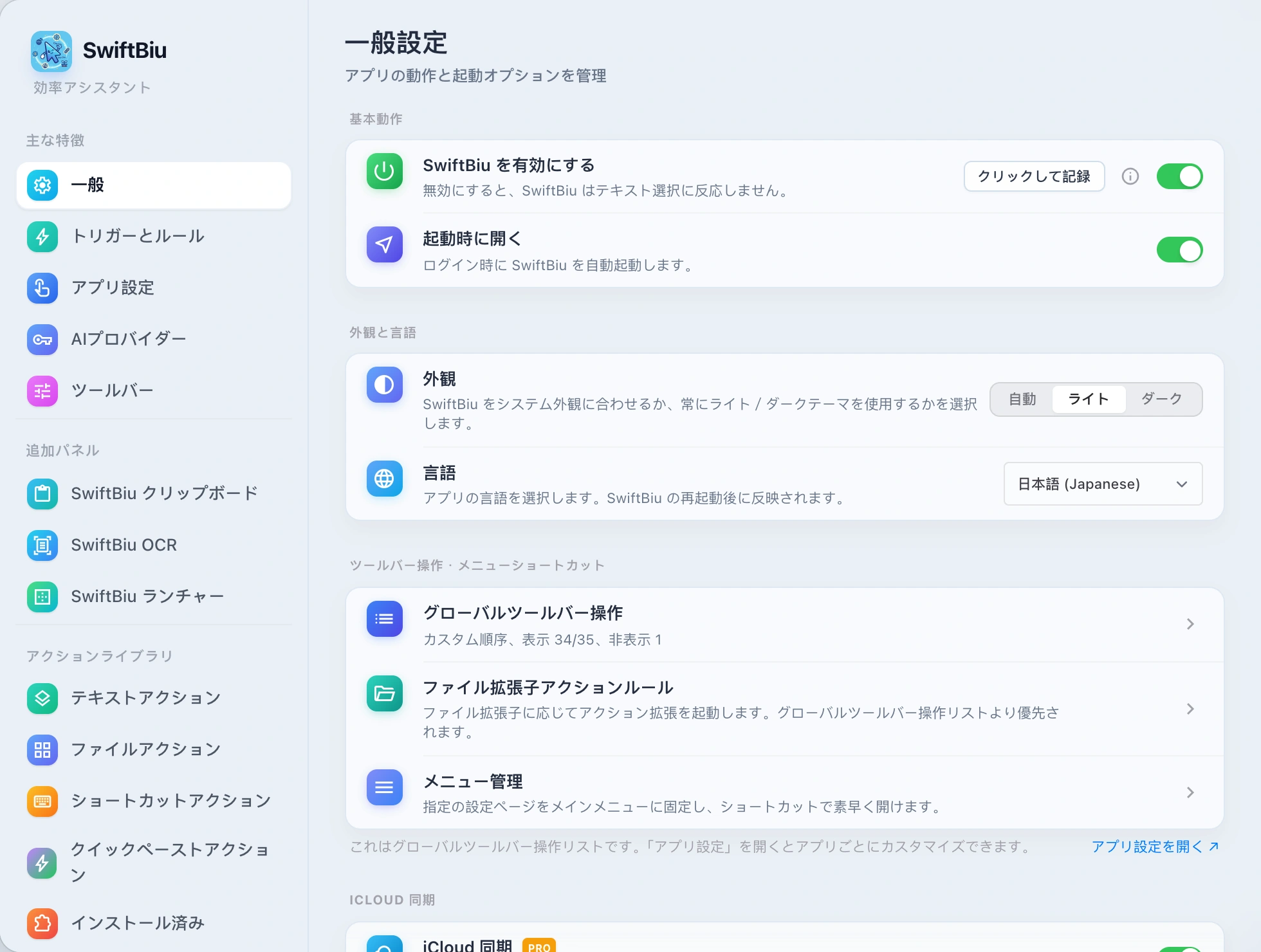
Task: Click the 外観と言語 section label
Action: (x=383, y=333)
